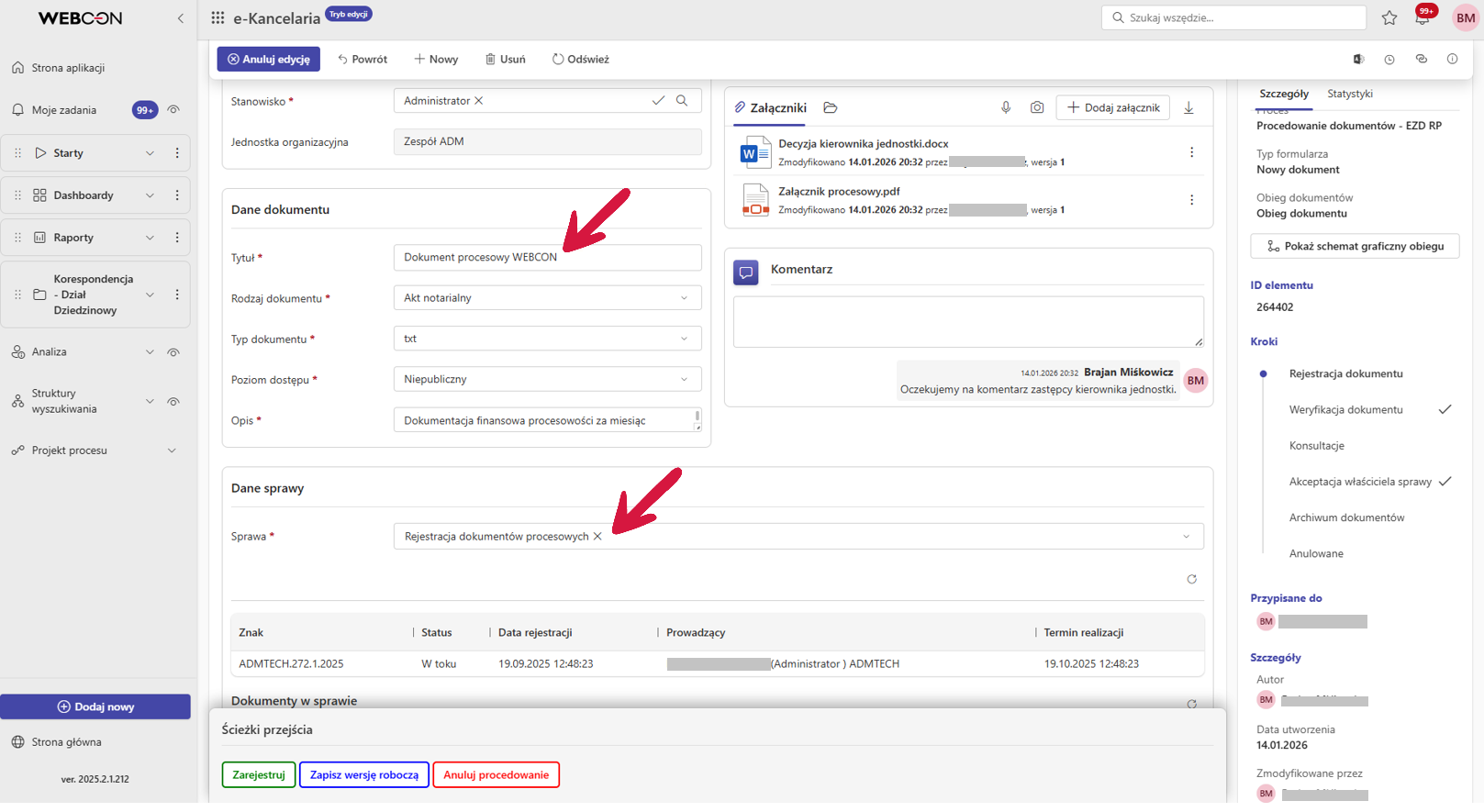
Task: Click into the Tytuł input field
Action: 547,258
